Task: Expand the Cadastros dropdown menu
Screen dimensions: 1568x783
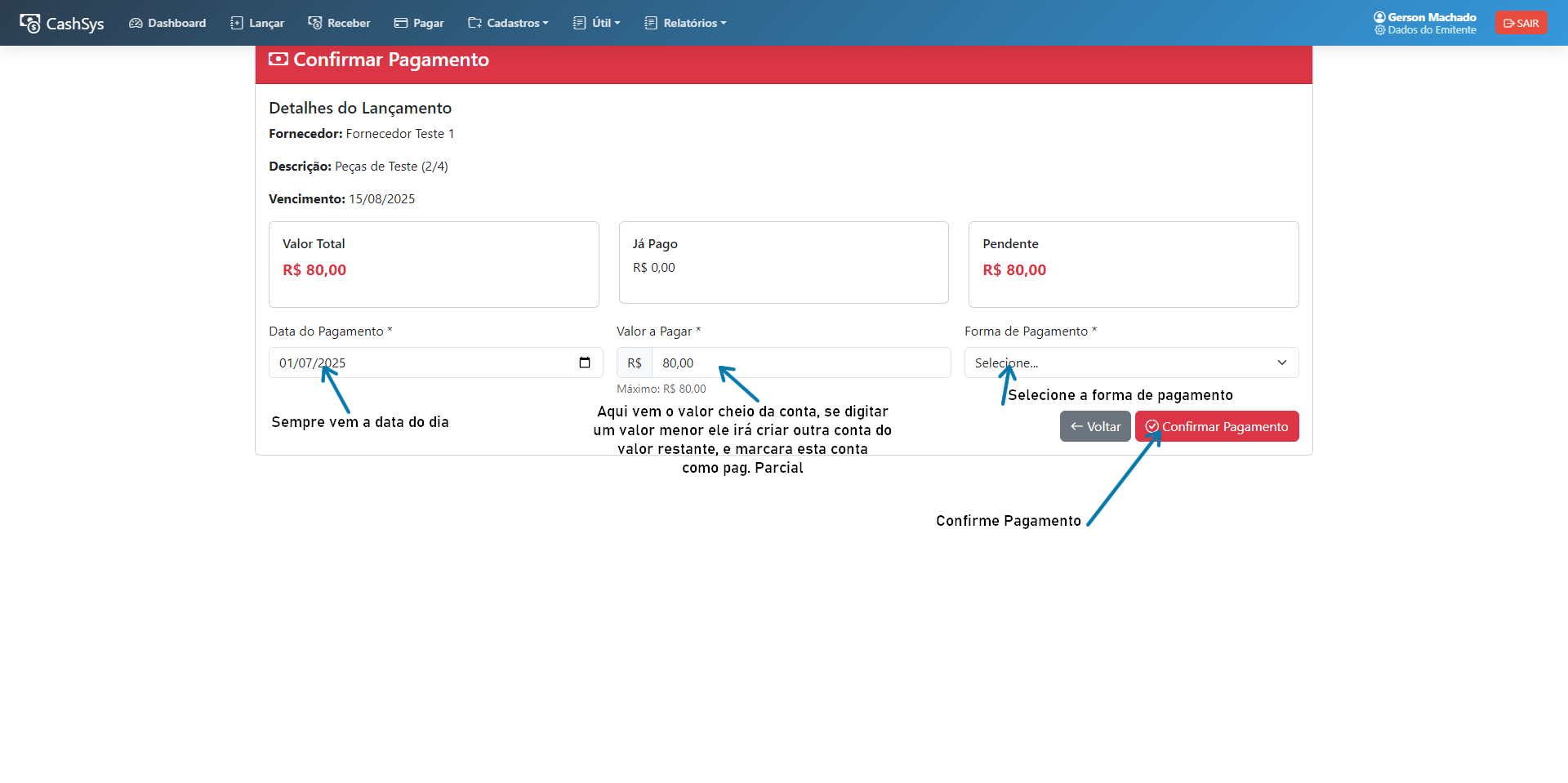Action: pyautogui.click(x=508, y=23)
